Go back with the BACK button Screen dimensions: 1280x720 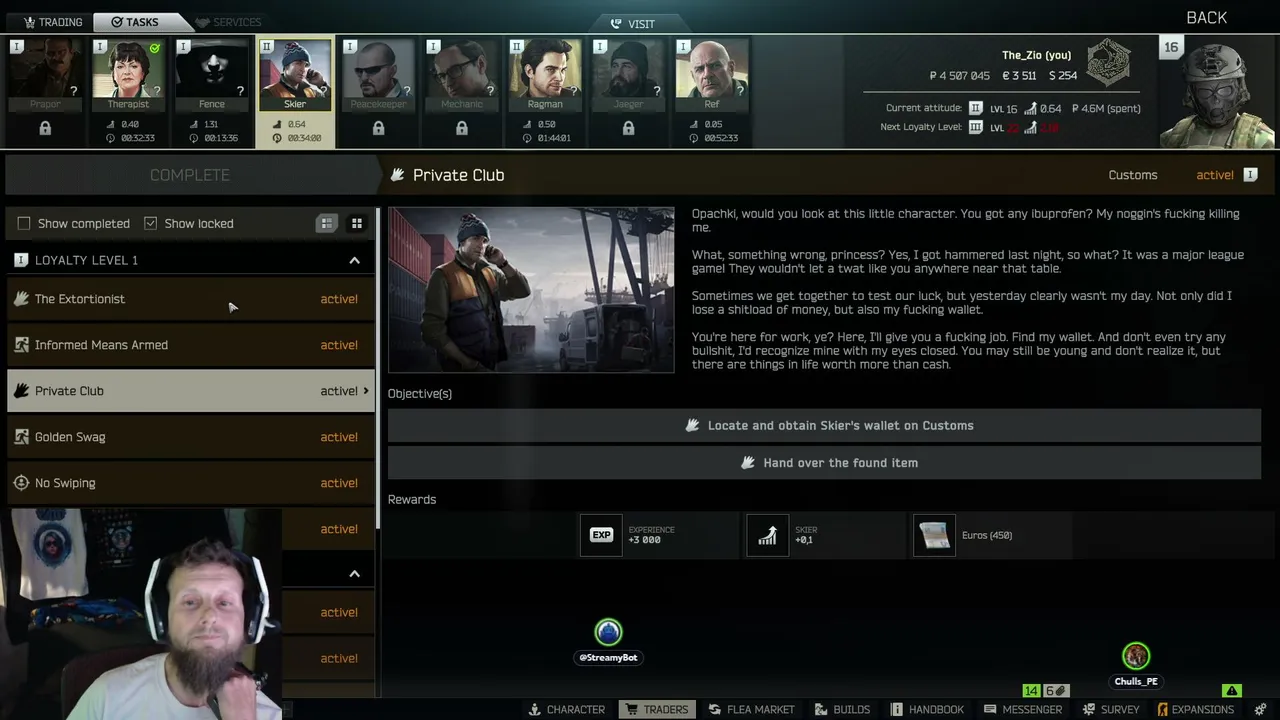click(x=1206, y=18)
